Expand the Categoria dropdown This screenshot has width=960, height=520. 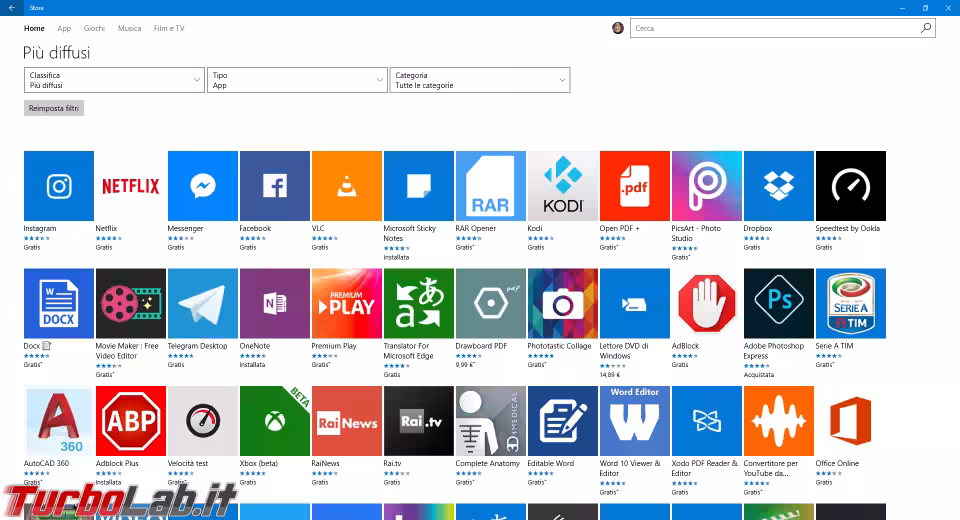[x=480, y=81]
